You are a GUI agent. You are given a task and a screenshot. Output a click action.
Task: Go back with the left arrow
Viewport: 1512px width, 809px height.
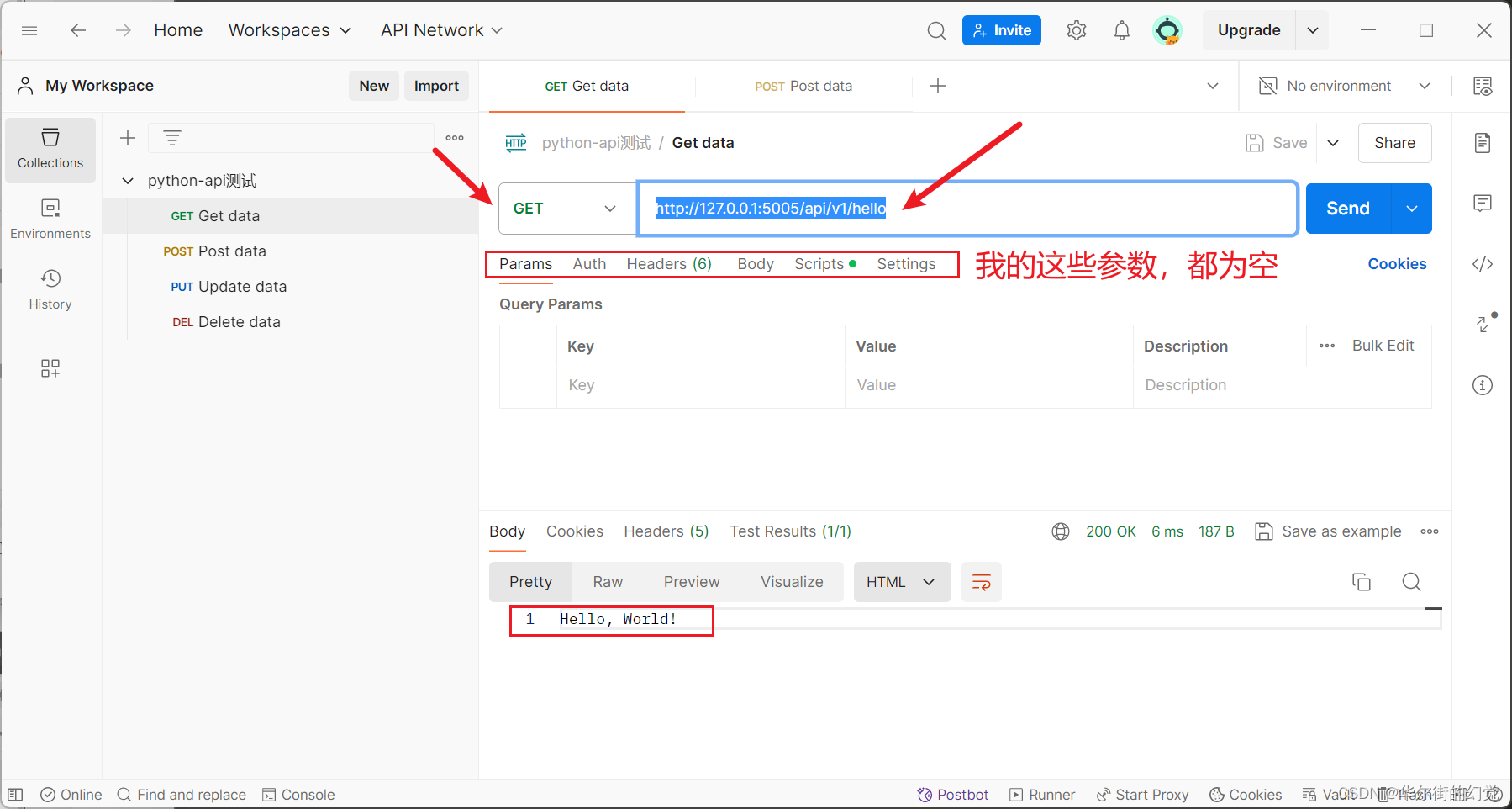78,30
